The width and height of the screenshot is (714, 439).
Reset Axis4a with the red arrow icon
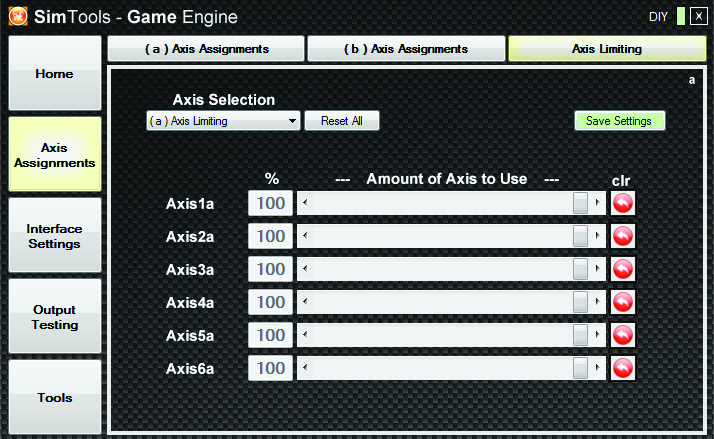coord(622,302)
